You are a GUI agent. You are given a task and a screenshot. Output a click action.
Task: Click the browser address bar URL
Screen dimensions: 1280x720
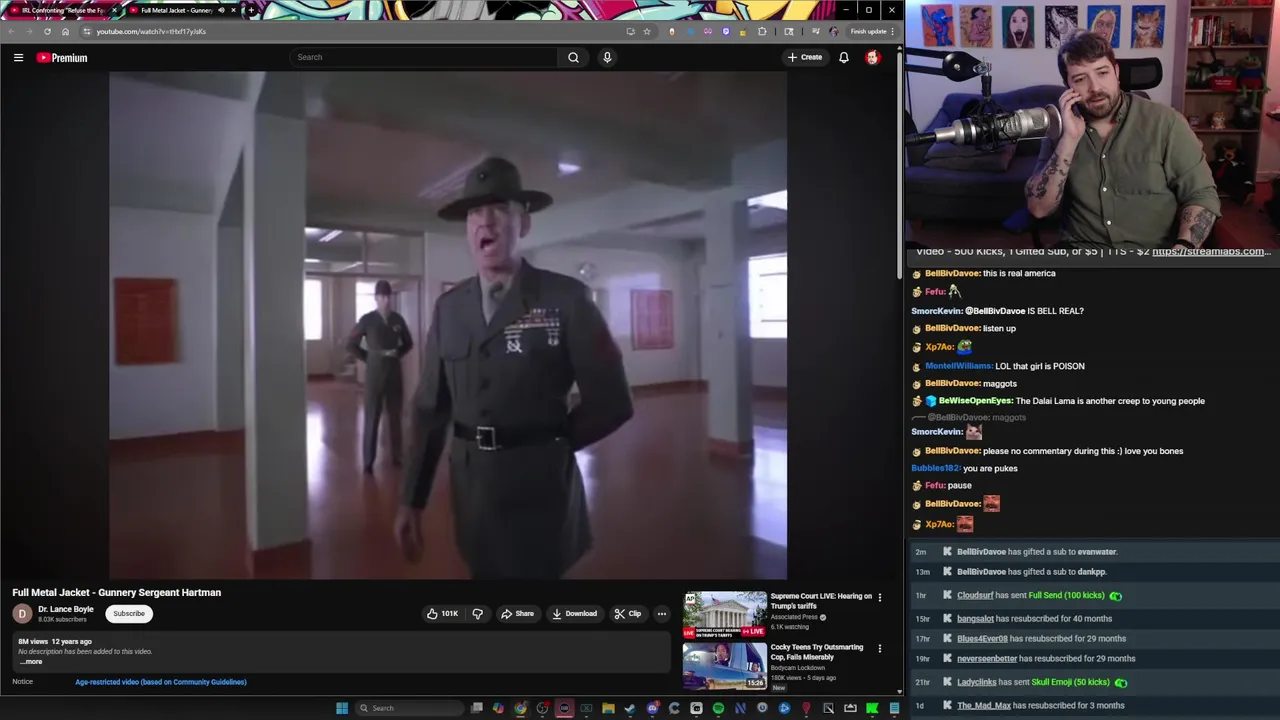151,31
